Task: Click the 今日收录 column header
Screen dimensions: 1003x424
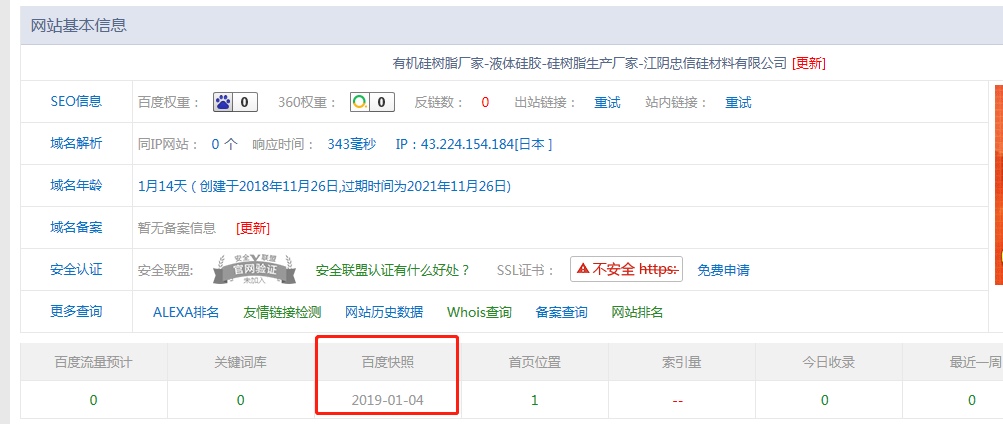Action: pos(829,363)
